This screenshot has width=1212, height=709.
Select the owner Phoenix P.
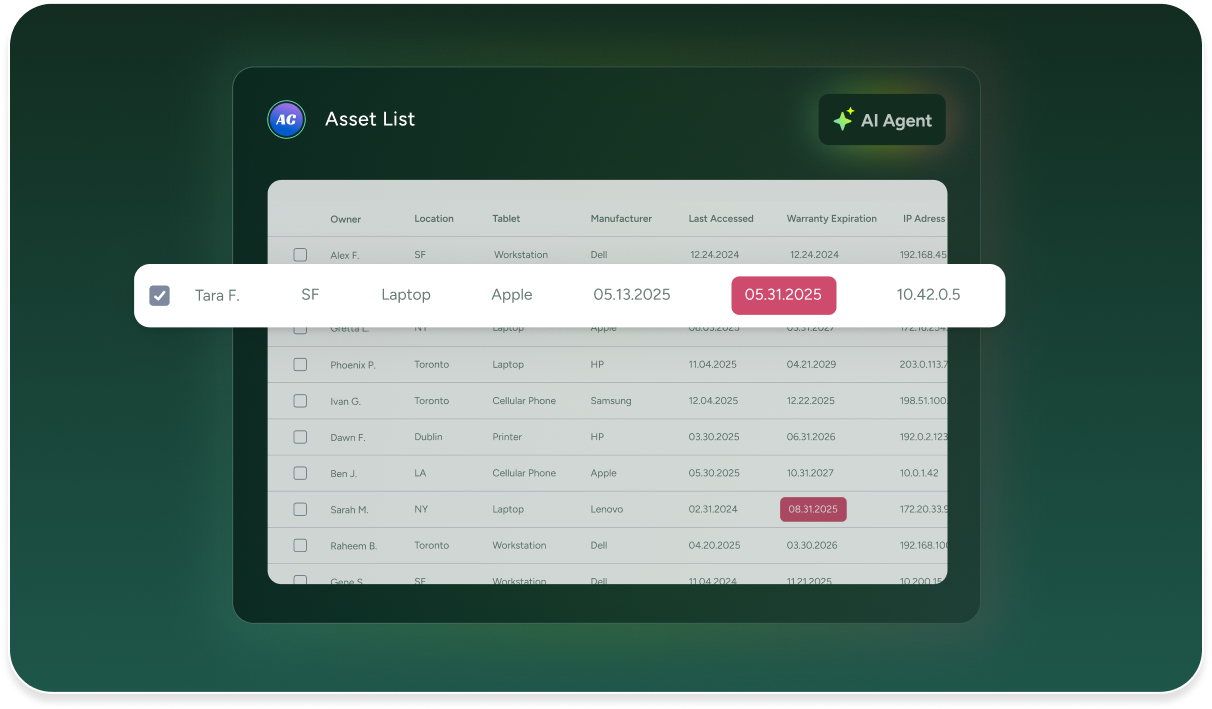coord(353,365)
